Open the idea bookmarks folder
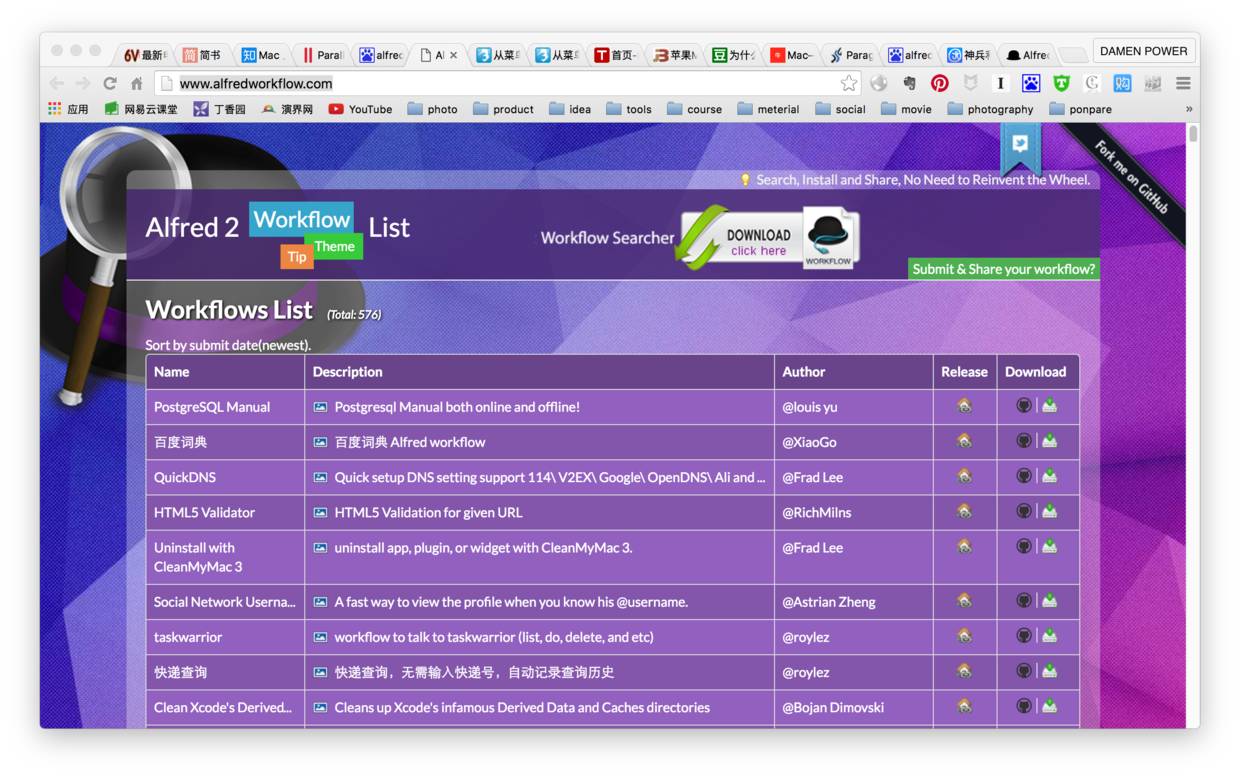Image resolution: width=1240 pixels, height=776 pixels. coord(570,109)
